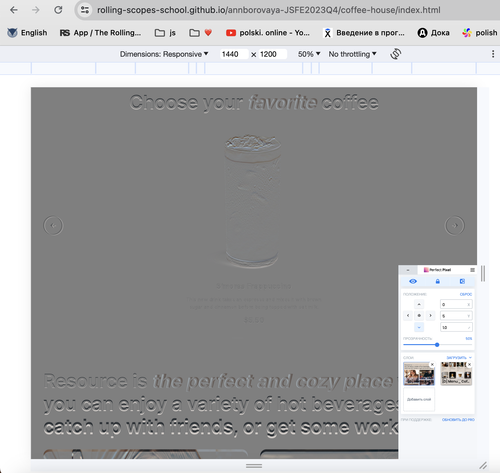Open the Дока bookmark
500x473 pixels.
[x=433, y=33]
